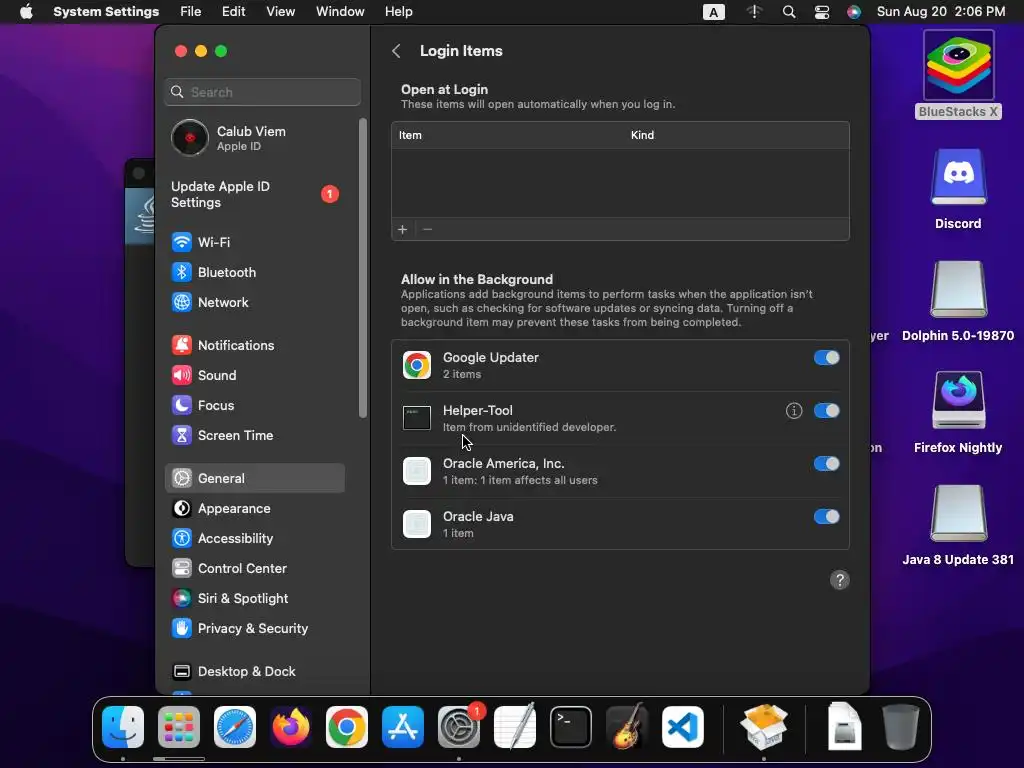Click the minus remove item button

pos(427,229)
